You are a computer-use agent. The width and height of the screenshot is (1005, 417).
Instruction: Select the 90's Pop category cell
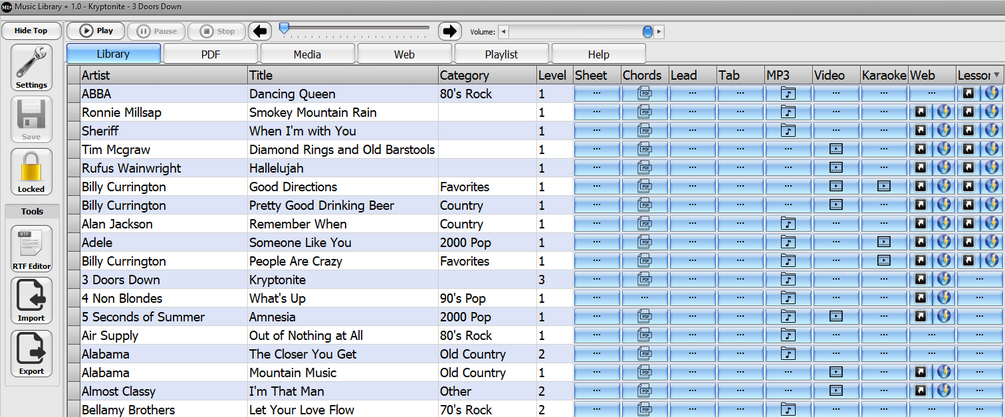tap(487, 298)
